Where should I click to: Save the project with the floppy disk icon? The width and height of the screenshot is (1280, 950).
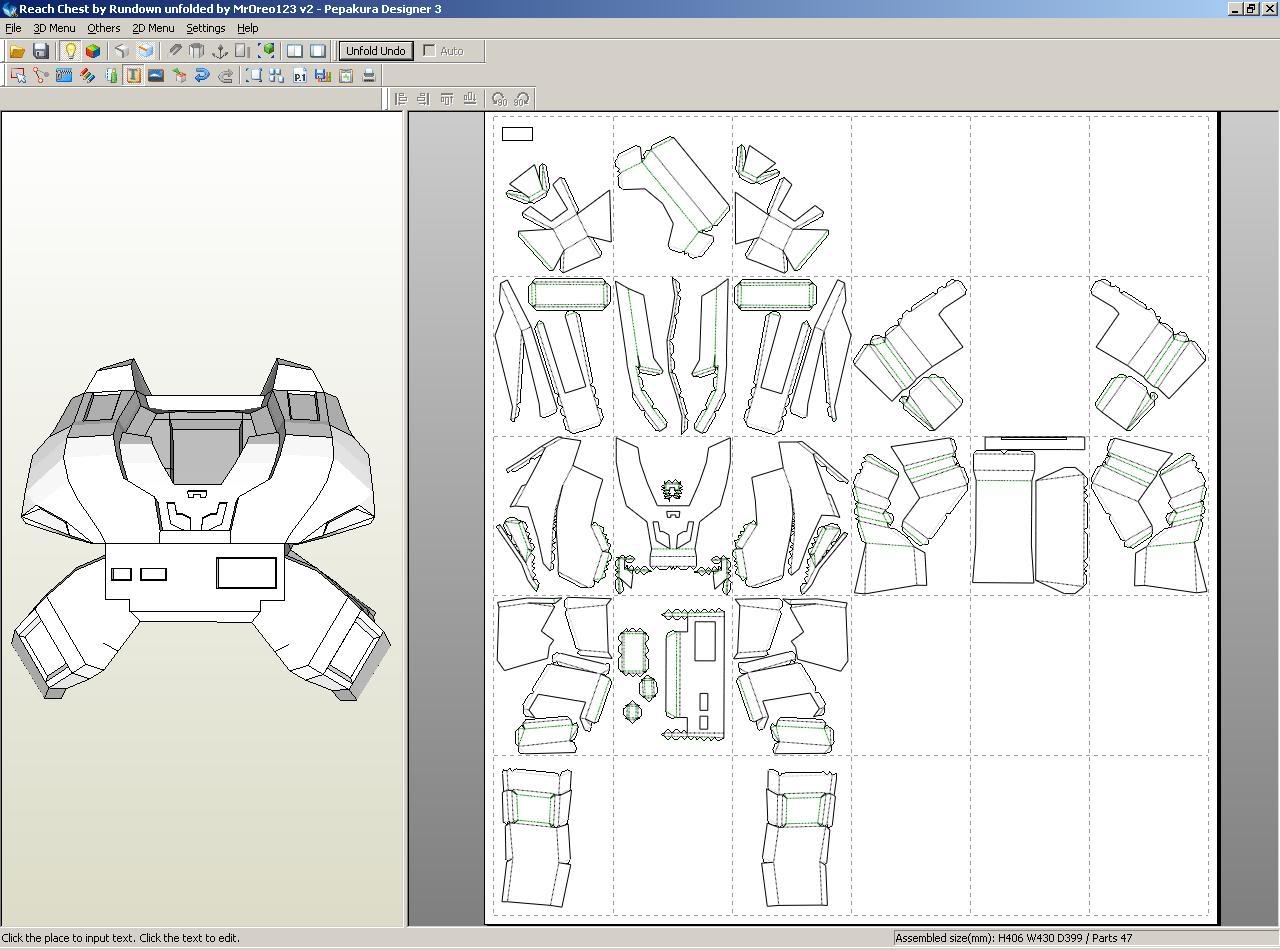41,51
